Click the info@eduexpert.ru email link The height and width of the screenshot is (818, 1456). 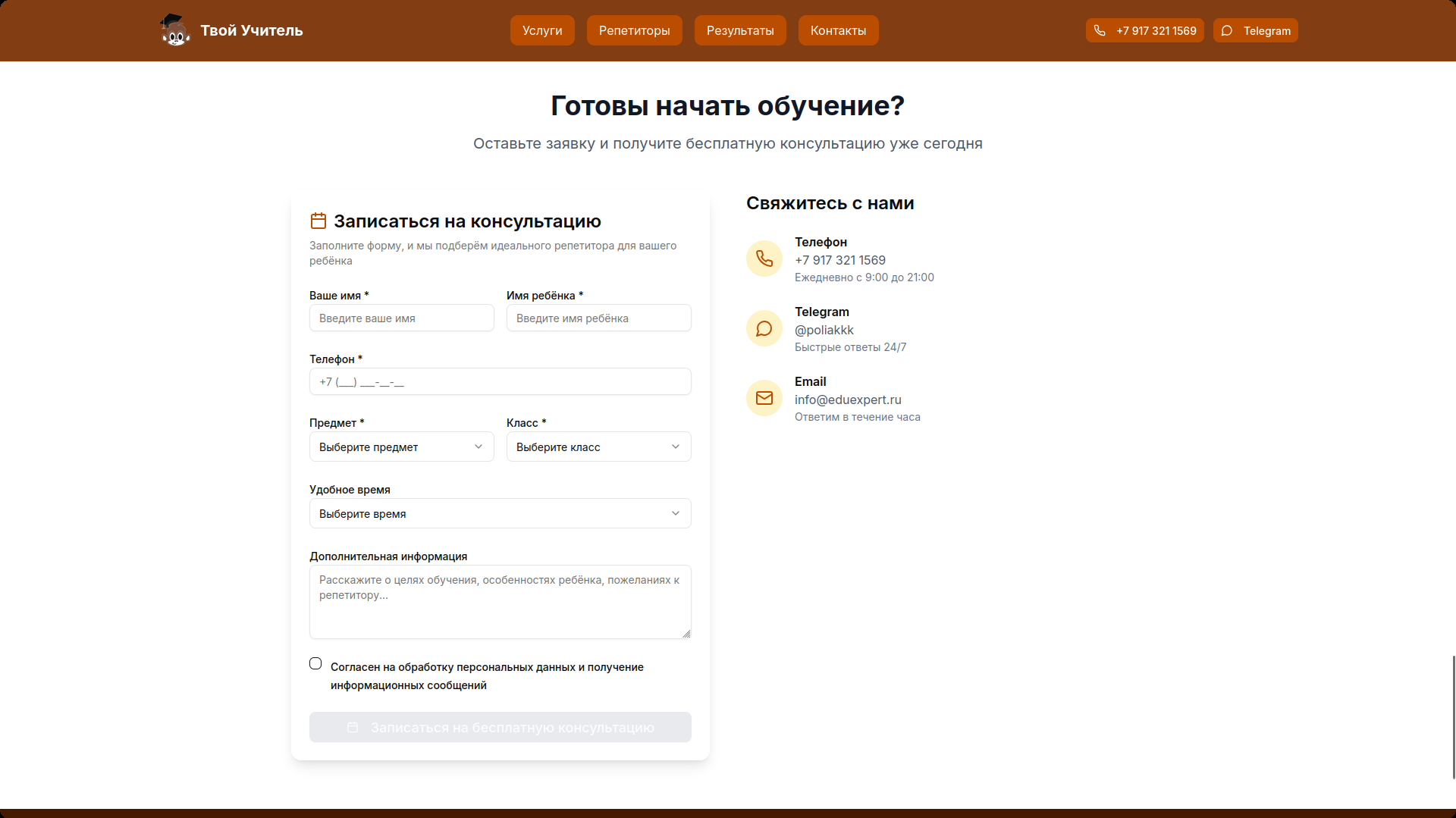(847, 400)
